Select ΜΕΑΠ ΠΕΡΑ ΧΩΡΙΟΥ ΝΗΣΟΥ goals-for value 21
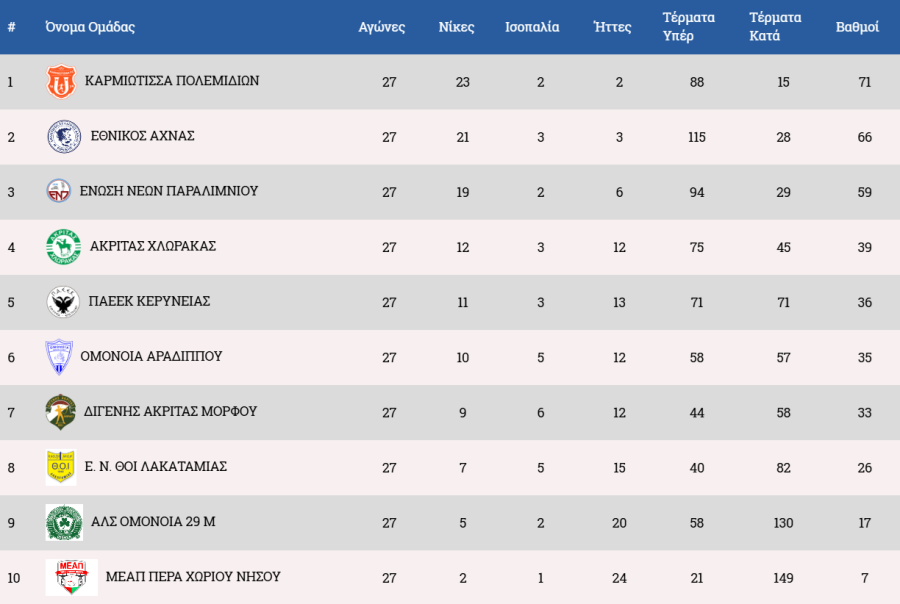 pyautogui.click(x=697, y=578)
